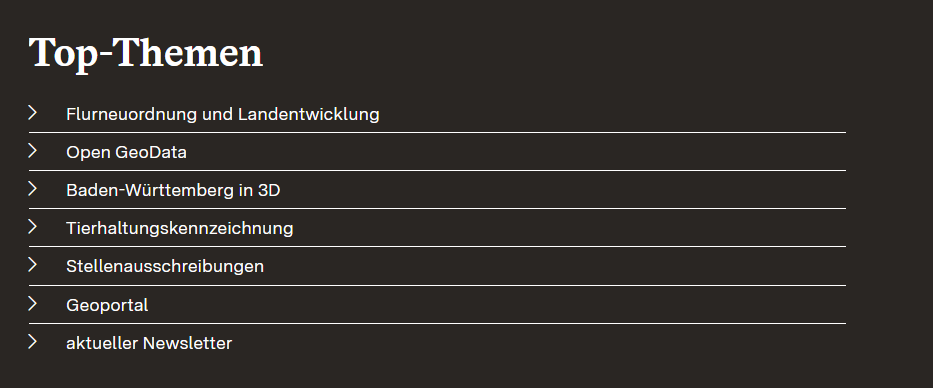Select the chevron icon for Geoportal
The image size is (933, 388).
[x=33, y=303]
